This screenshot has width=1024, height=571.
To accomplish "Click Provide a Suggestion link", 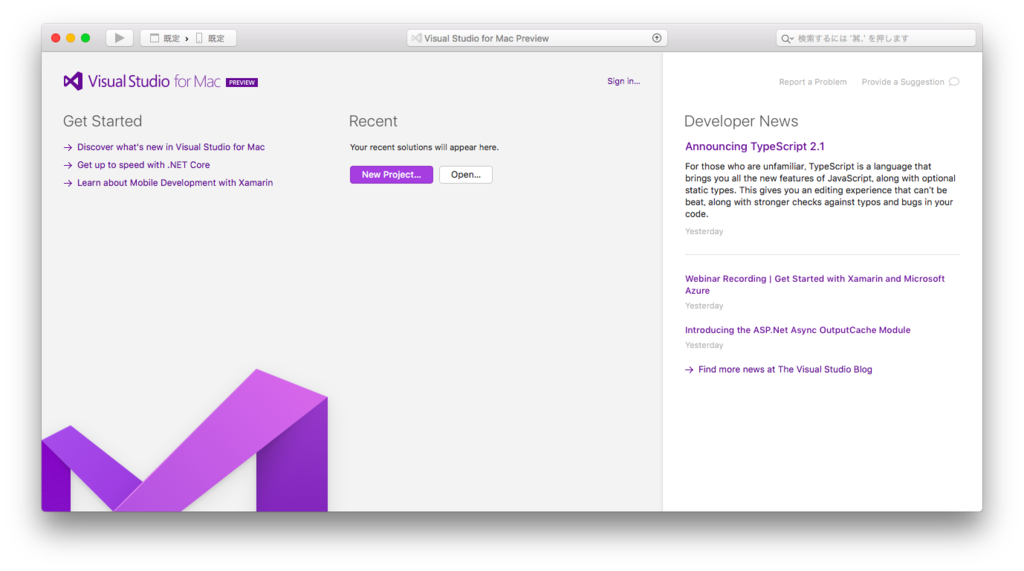I will 903,82.
